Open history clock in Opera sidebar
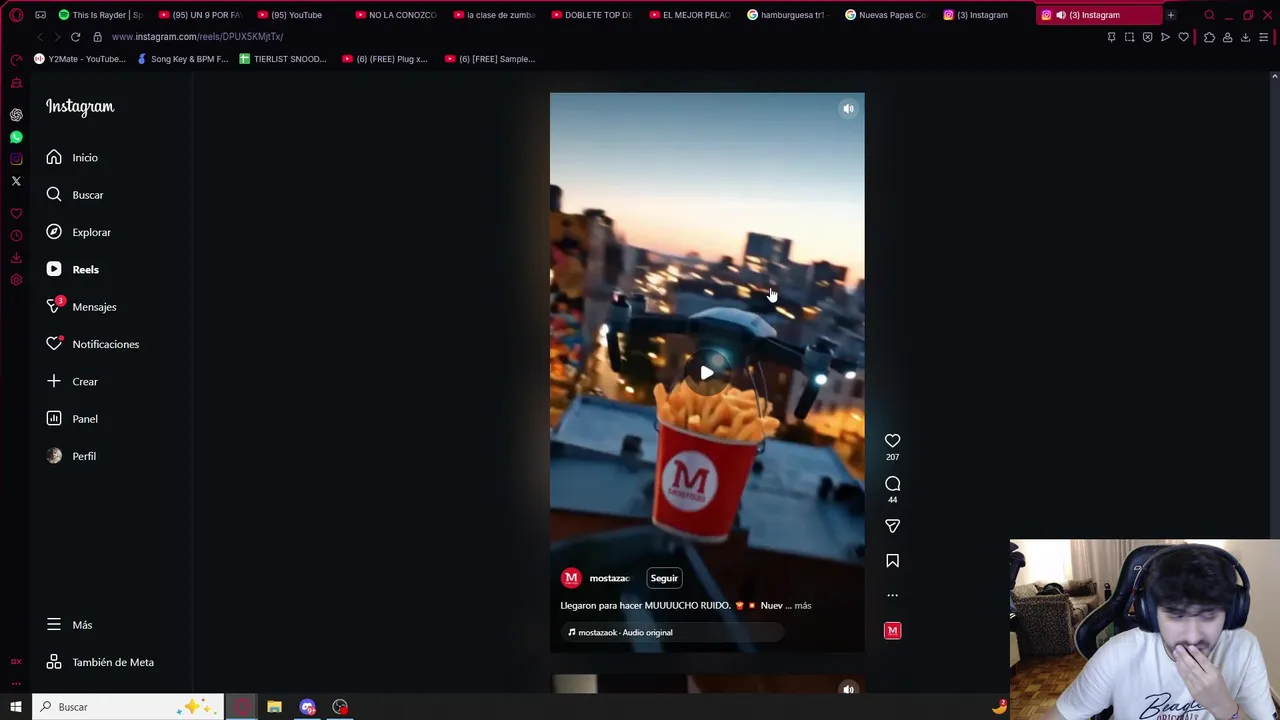 (16, 236)
